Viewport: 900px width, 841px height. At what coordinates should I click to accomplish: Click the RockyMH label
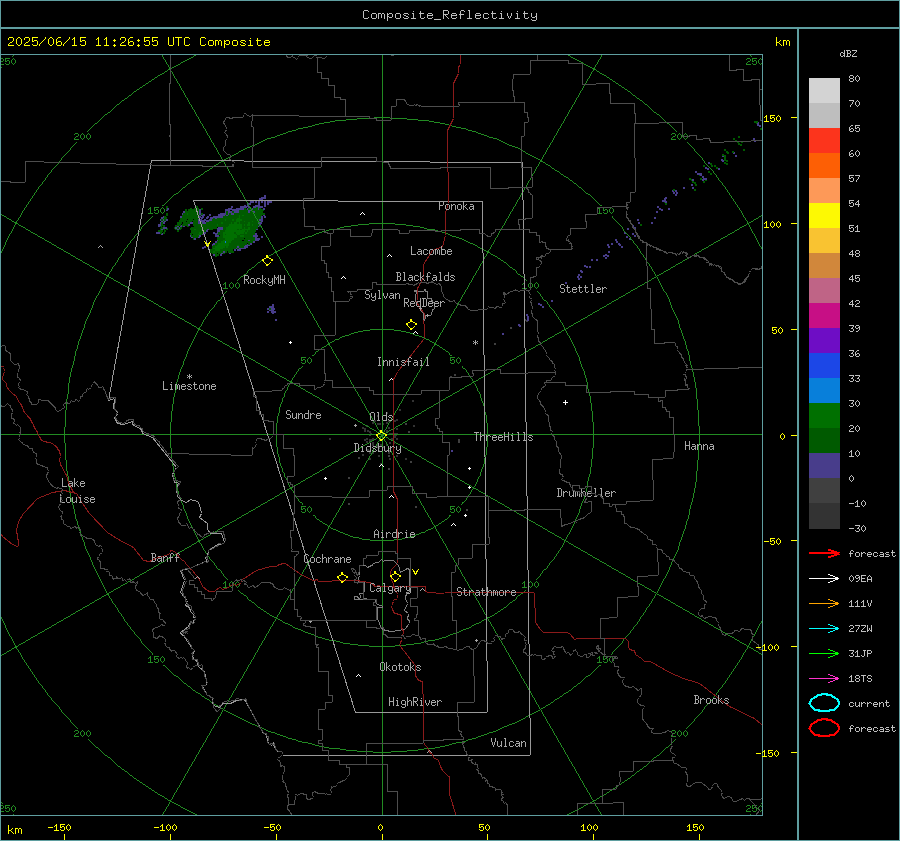[x=264, y=280]
